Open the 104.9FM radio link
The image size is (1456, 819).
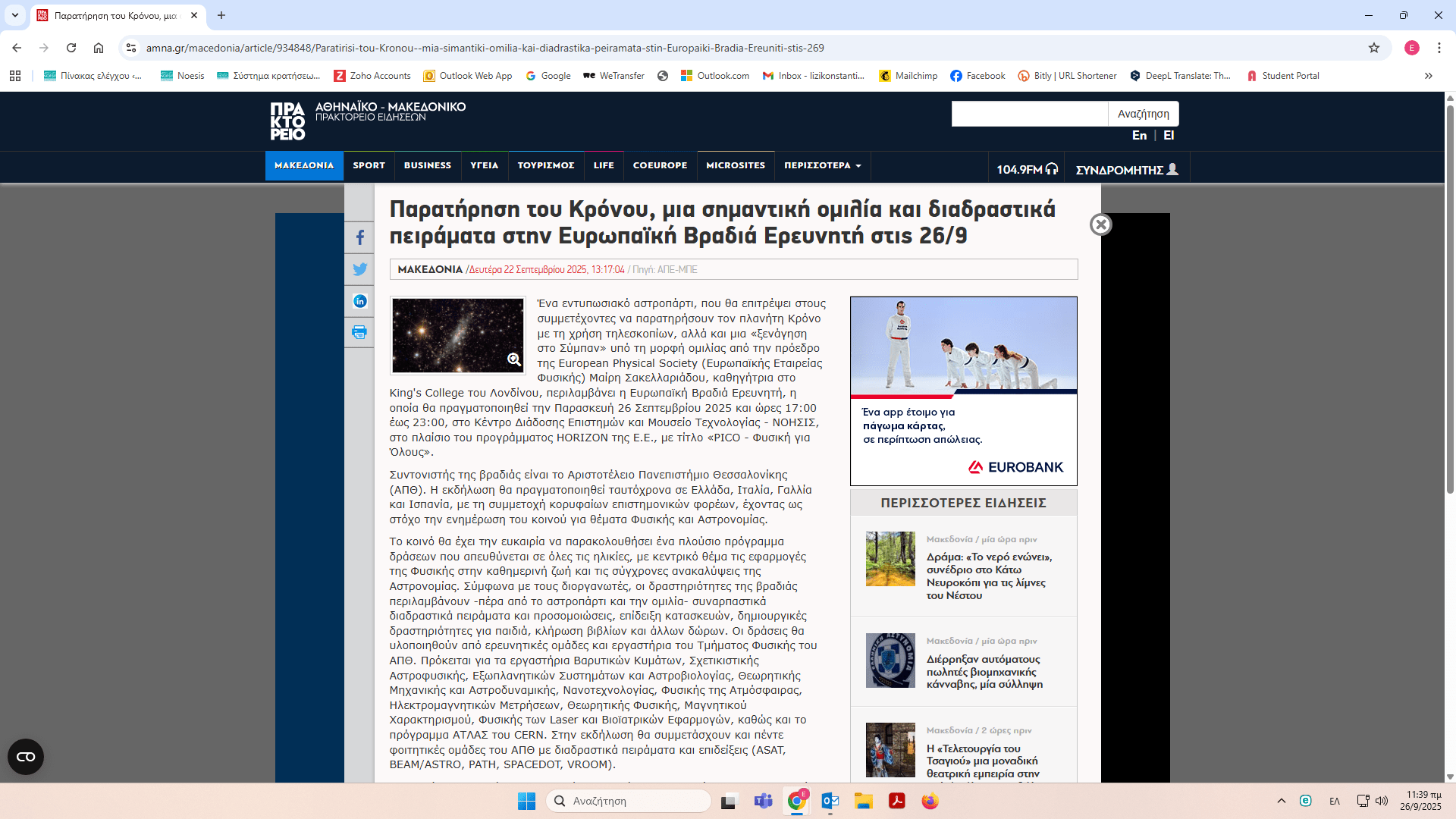pyautogui.click(x=1026, y=169)
